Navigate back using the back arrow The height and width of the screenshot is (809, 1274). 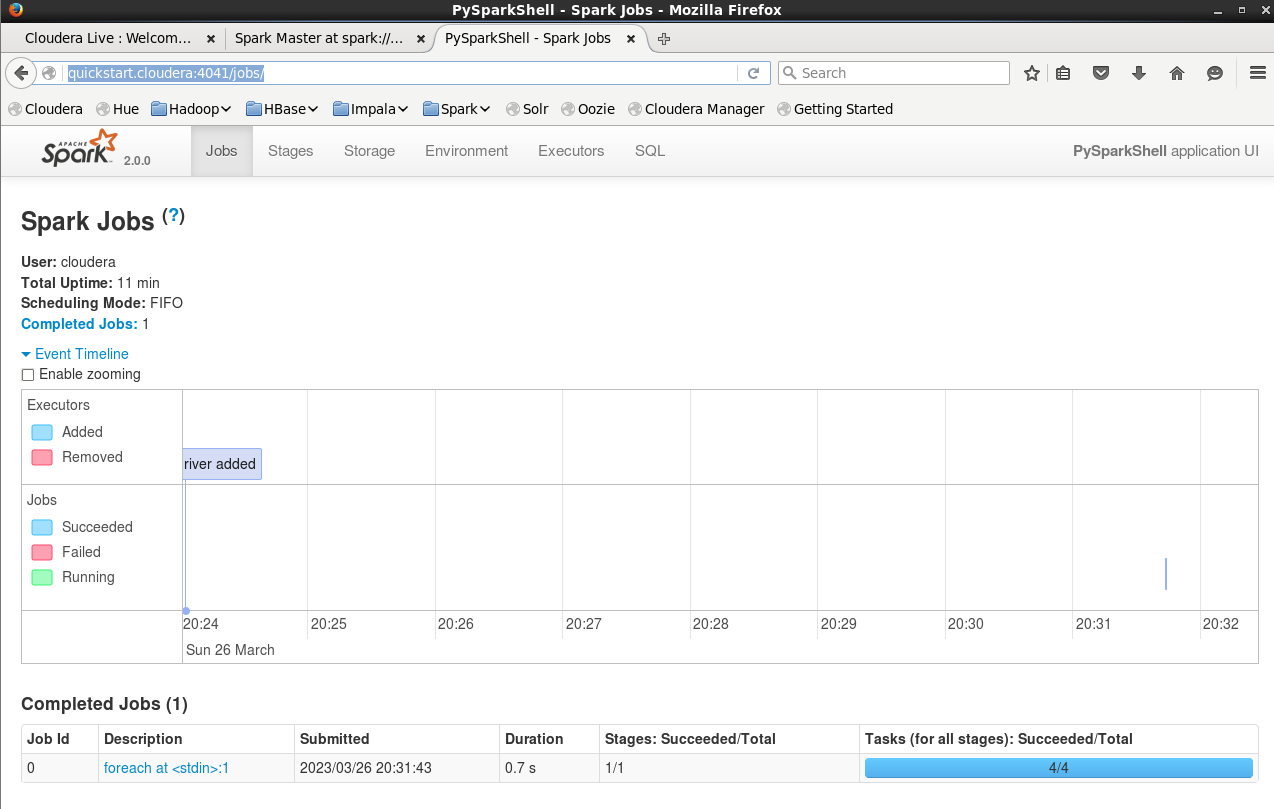[21, 73]
